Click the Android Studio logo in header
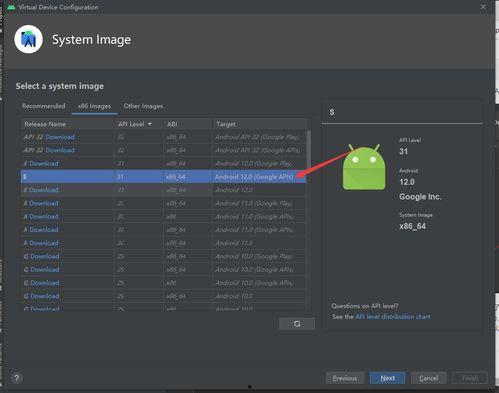 [29, 39]
